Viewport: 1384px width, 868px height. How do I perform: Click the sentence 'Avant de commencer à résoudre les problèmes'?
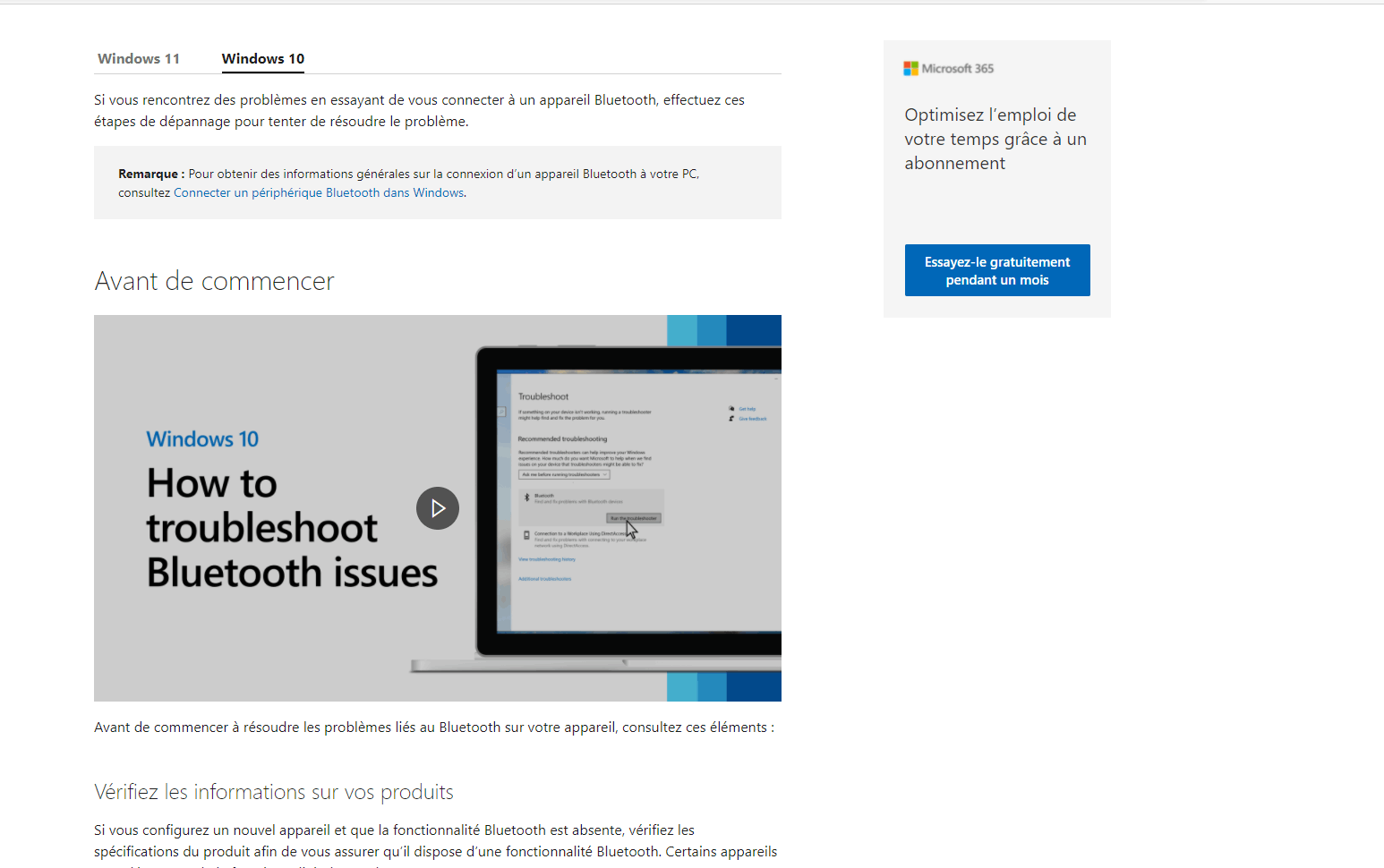(434, 728)
